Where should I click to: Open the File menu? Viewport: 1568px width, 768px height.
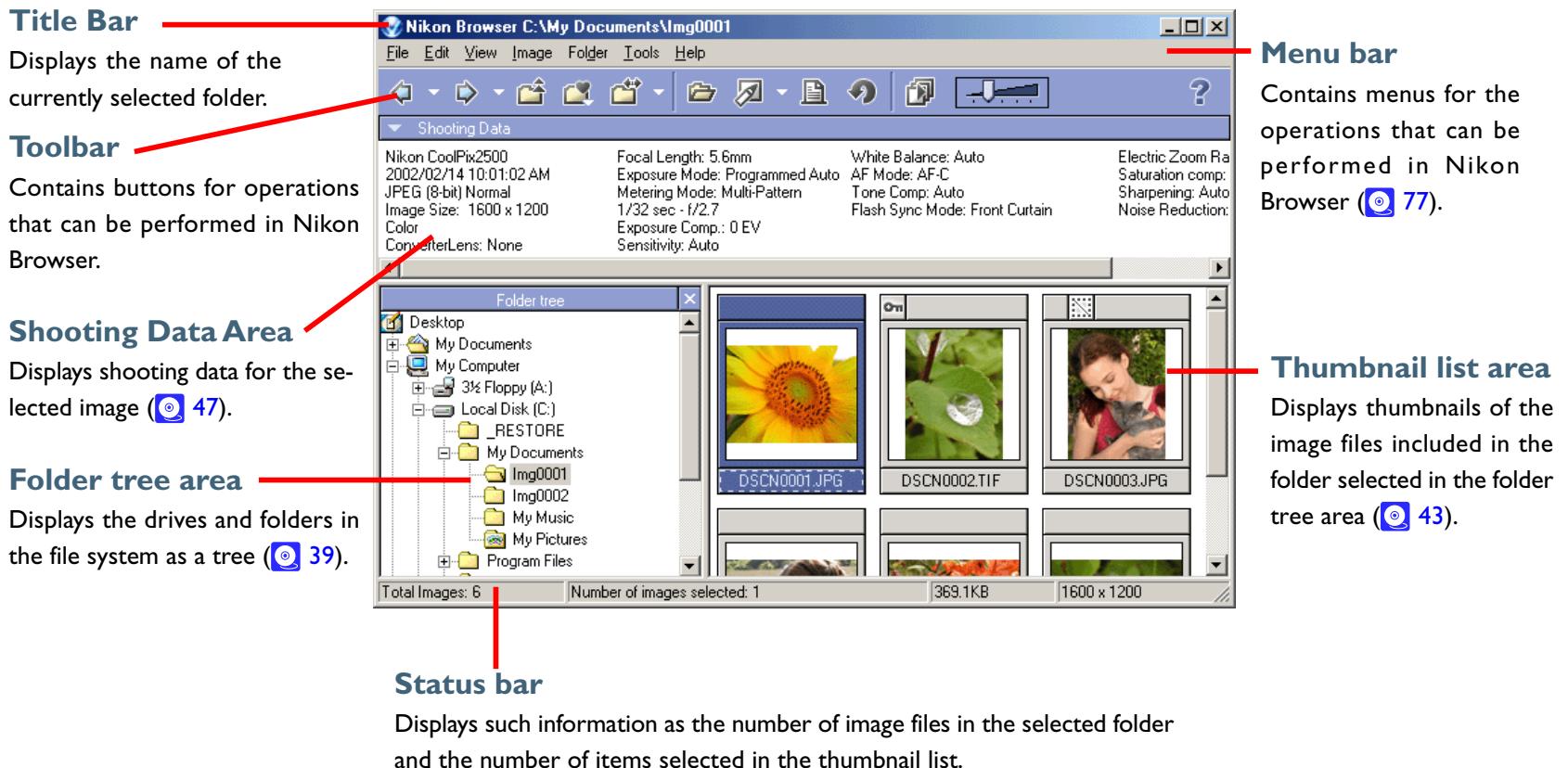(396, 53)
